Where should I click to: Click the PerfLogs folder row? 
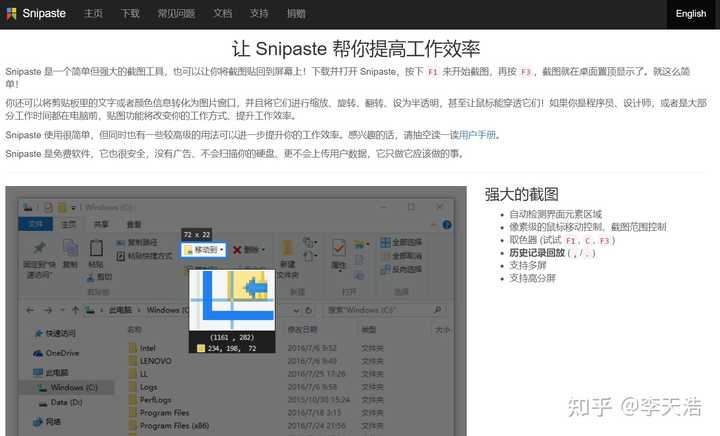click(151, 400)
